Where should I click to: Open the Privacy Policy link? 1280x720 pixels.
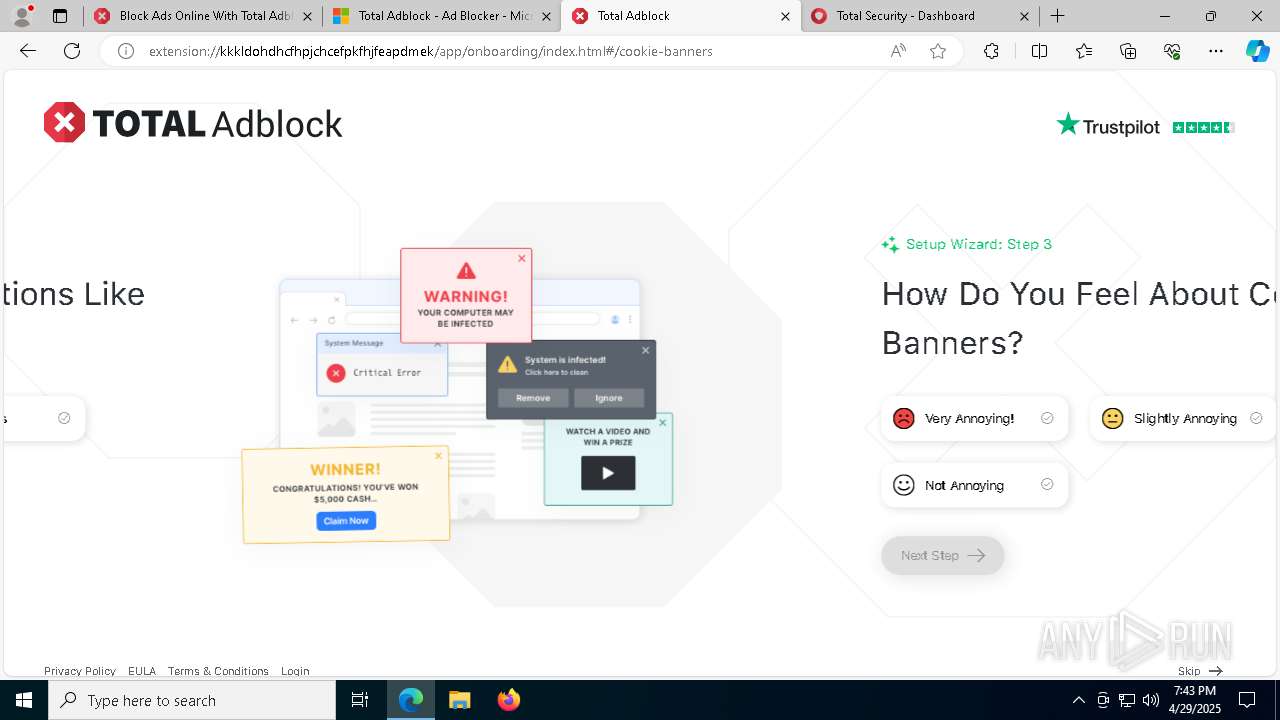pos(80,671)
